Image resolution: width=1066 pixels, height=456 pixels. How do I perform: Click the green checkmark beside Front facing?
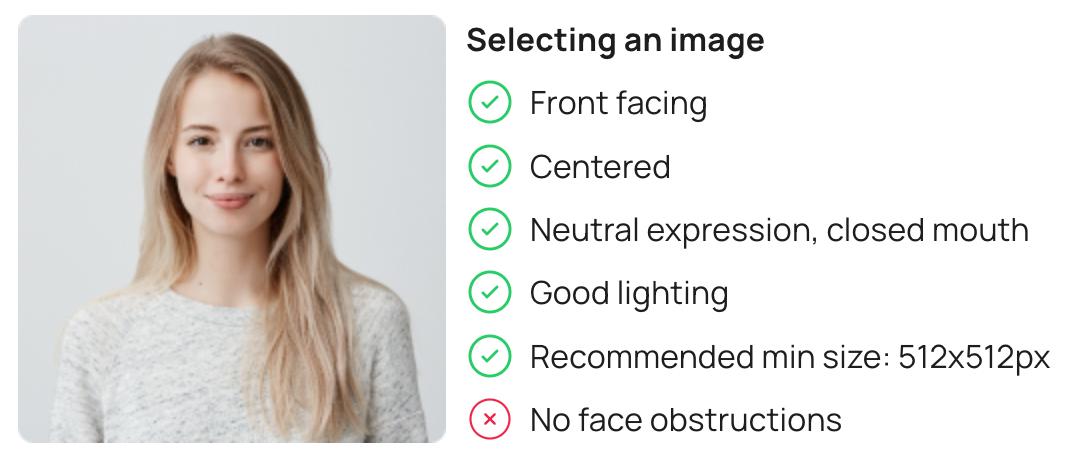pos(489,103)
